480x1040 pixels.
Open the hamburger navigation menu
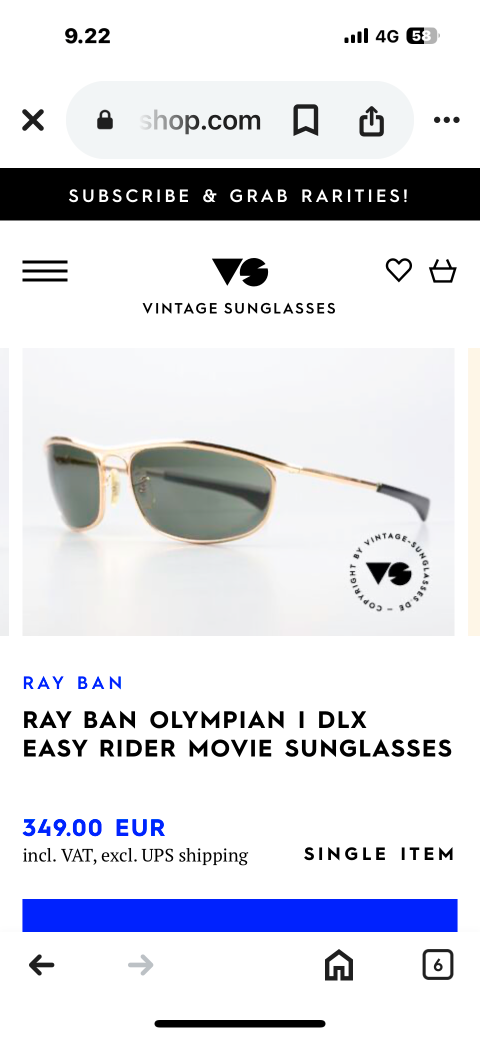pyautogui.click(x=45, y=271)
